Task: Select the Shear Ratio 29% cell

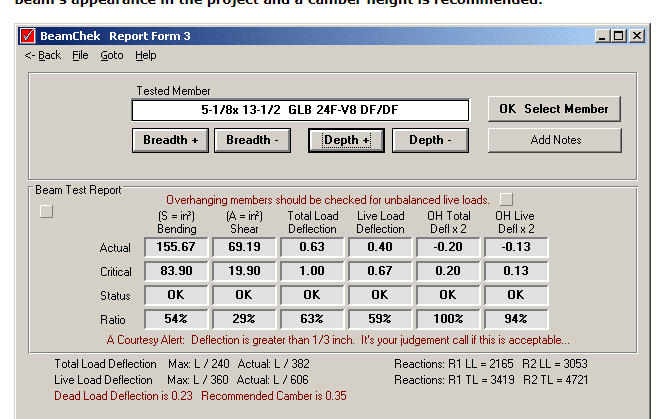Action: (x=244, y=319)
